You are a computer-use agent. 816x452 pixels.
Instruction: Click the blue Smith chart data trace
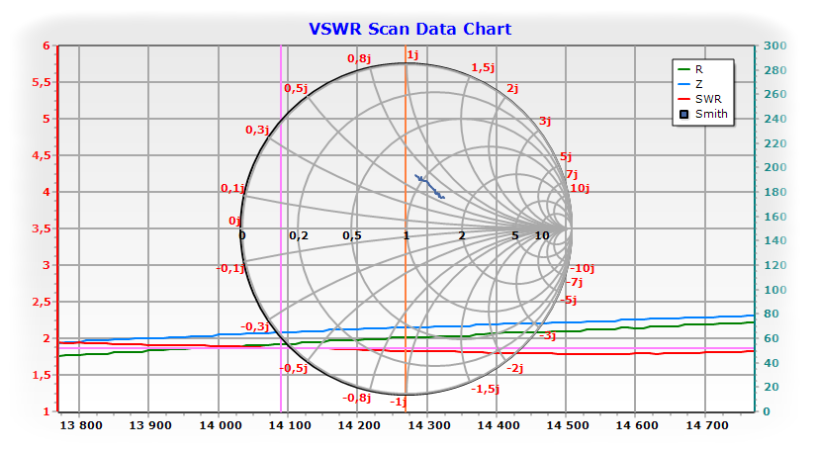pos(429,187)
